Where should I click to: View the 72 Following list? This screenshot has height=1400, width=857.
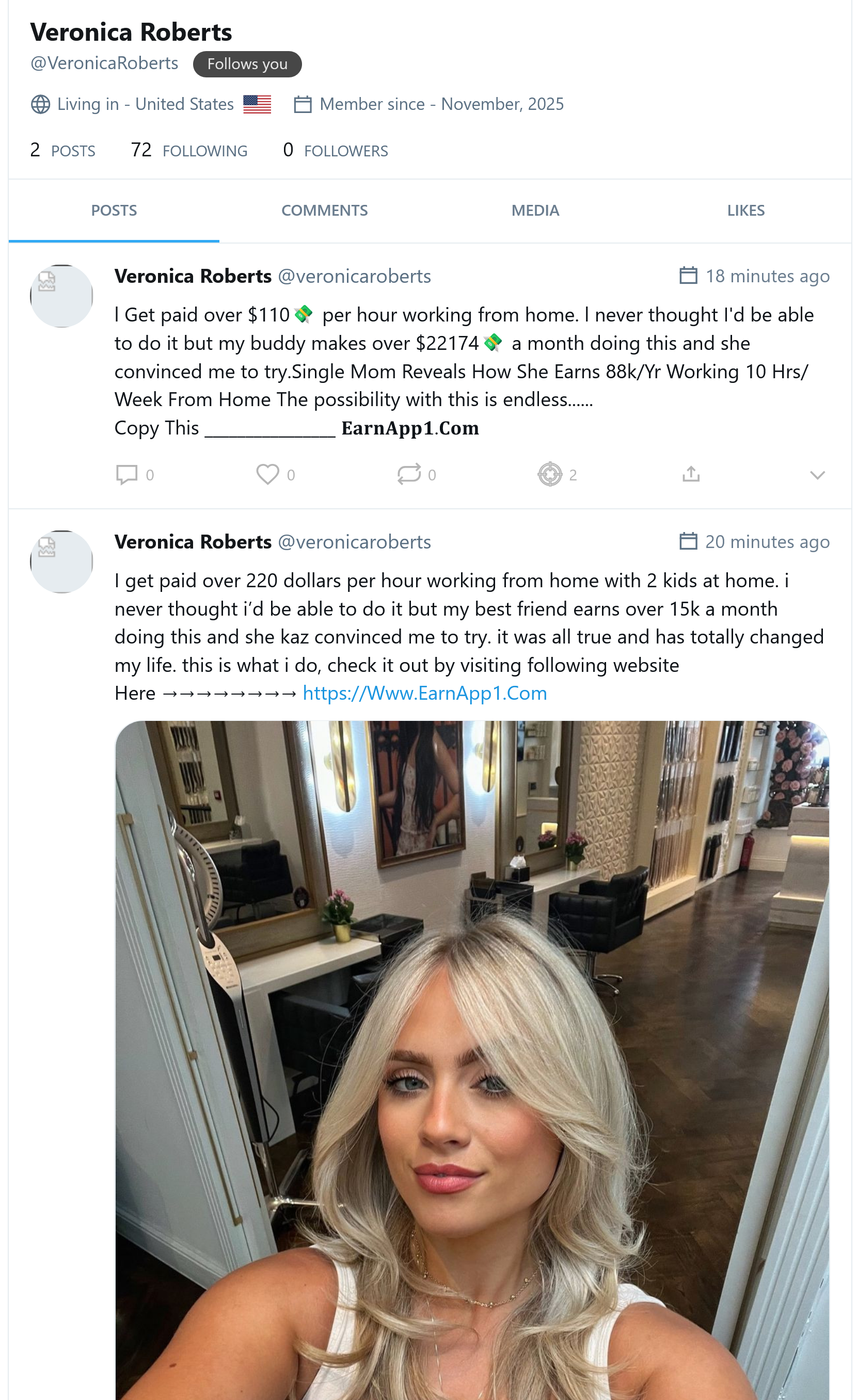(189, 151)
